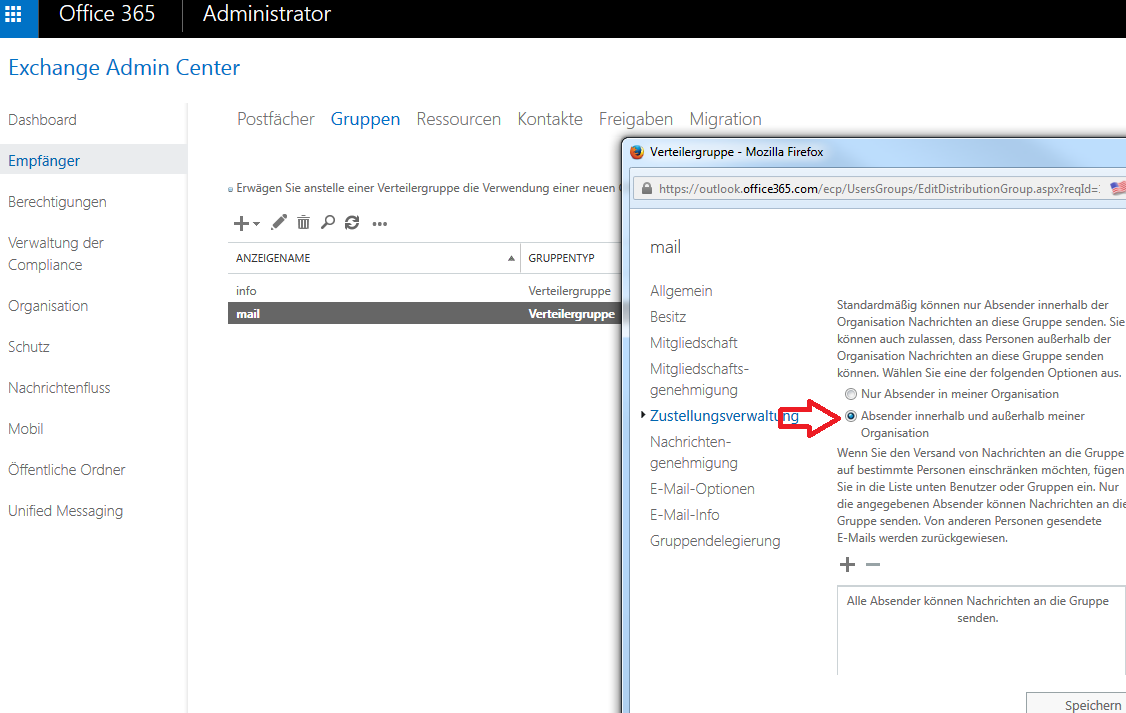Click the Firefox address bar URL
This screenshot has height=713, width=1126.
878,189
